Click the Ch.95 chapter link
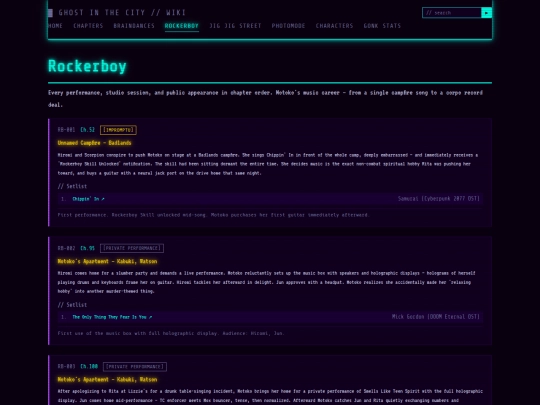Screen dimensions: 540x405 click(x=87, y=248)
